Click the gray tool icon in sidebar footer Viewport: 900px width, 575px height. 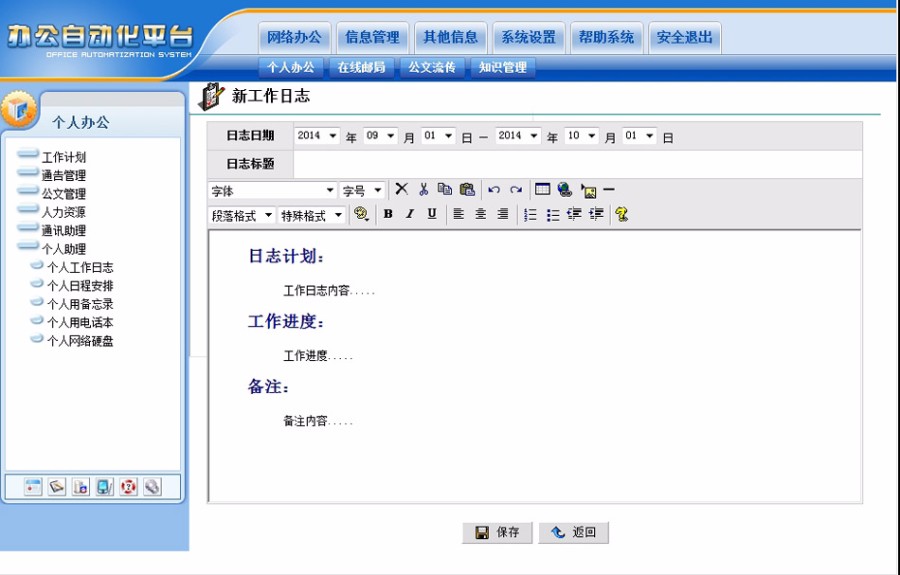click(x=152, y=487)
